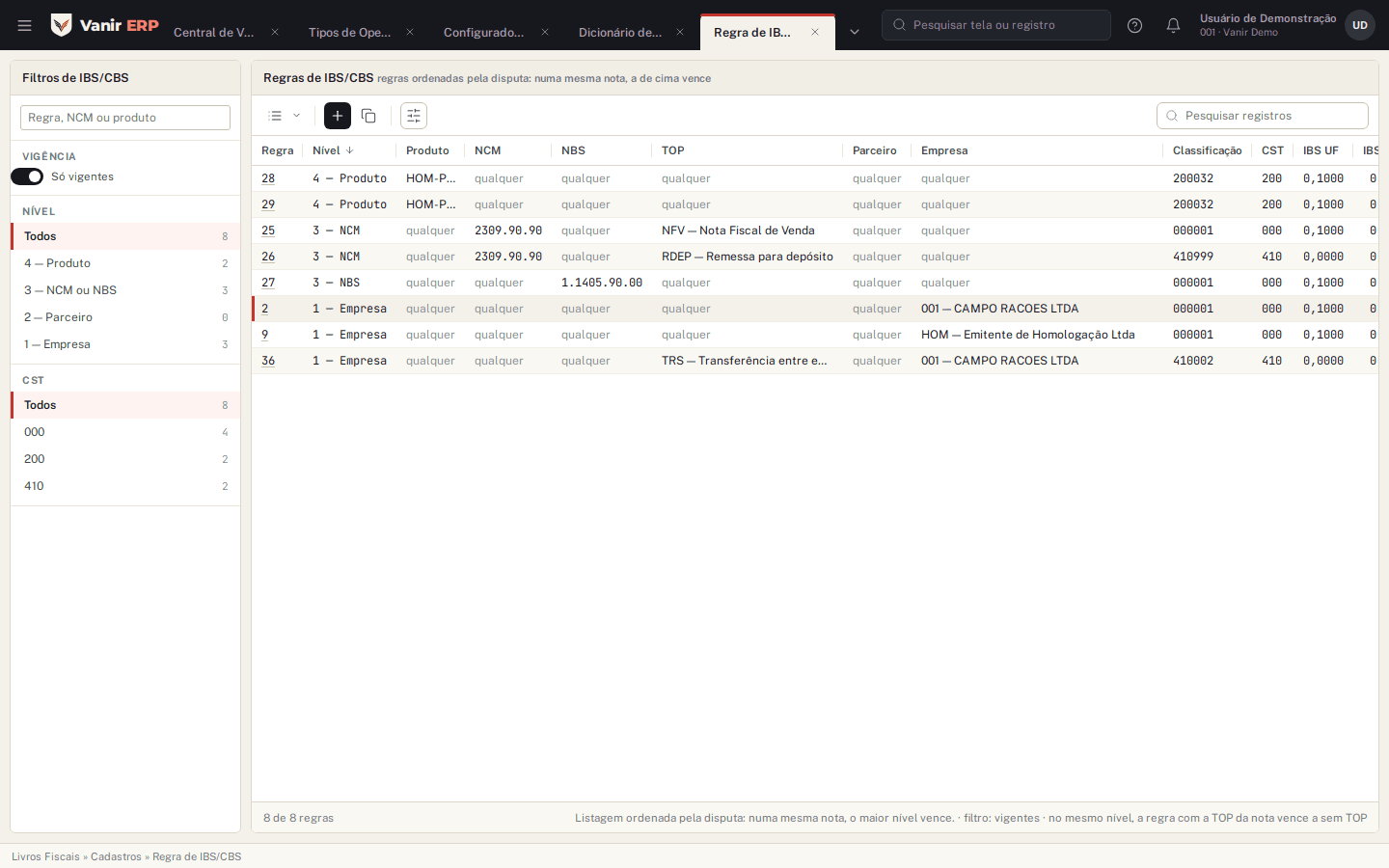Filter by CST 410

(125, 486)
